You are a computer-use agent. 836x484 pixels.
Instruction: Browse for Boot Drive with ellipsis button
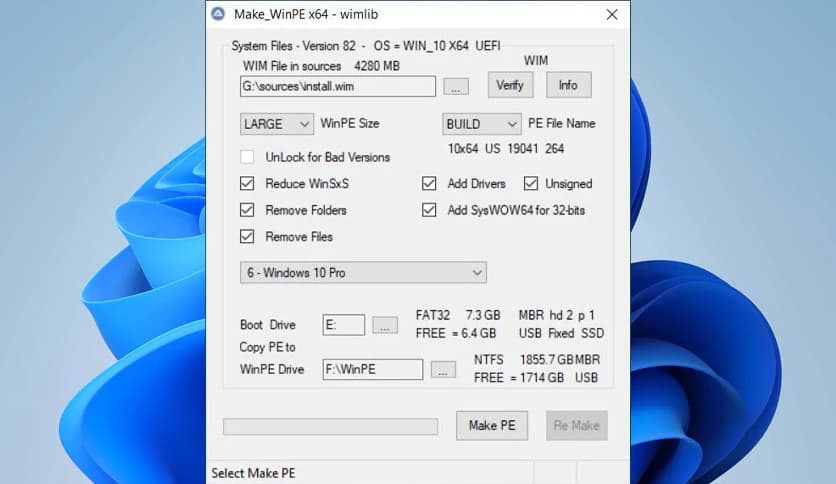(384, 325)
